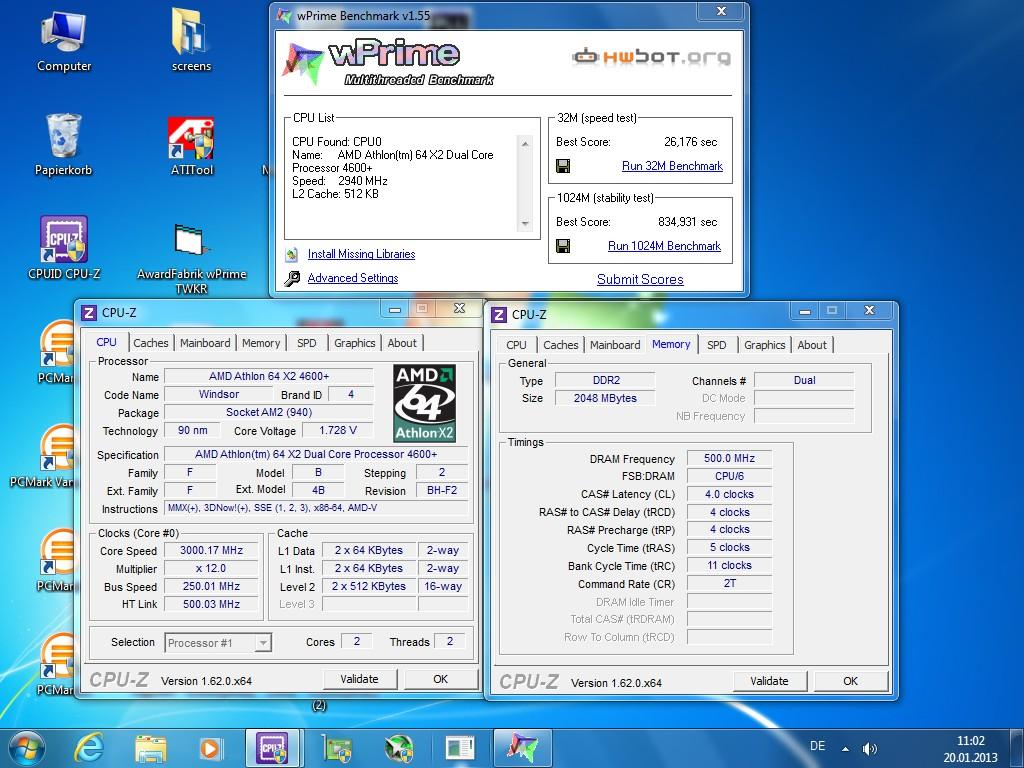This screenshot has height=768, width=1024.
Task: Click the Run 32M Benchmark link
Action: point(672,166)
